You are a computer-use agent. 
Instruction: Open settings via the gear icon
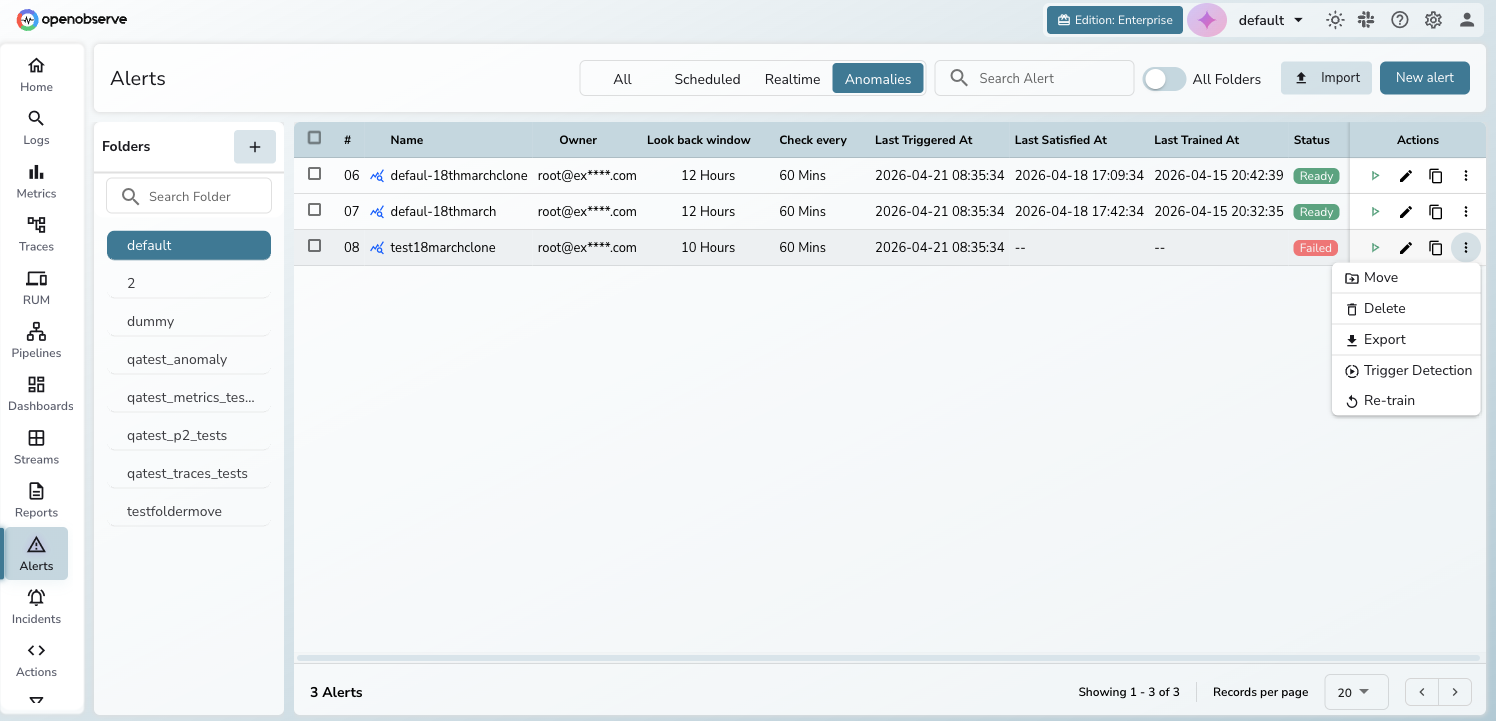1433,20
